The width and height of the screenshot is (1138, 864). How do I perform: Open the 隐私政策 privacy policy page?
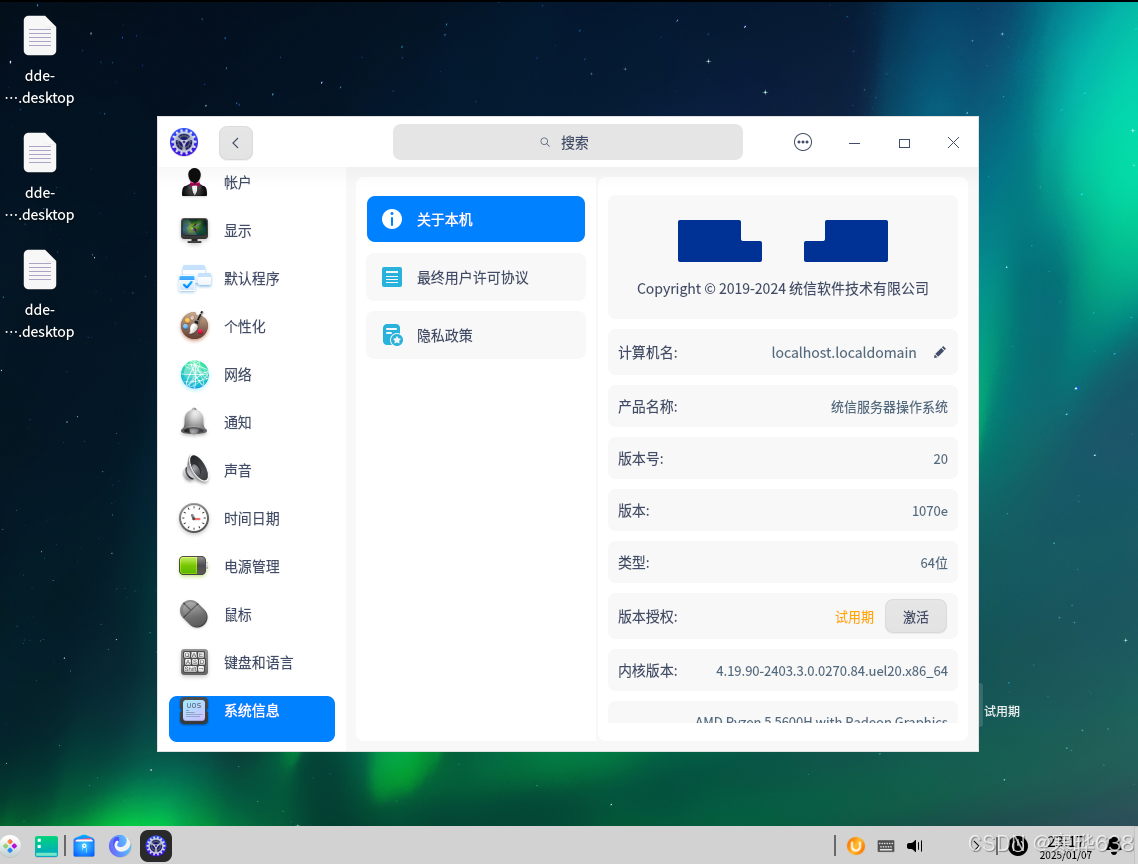[x=476, y=335]
